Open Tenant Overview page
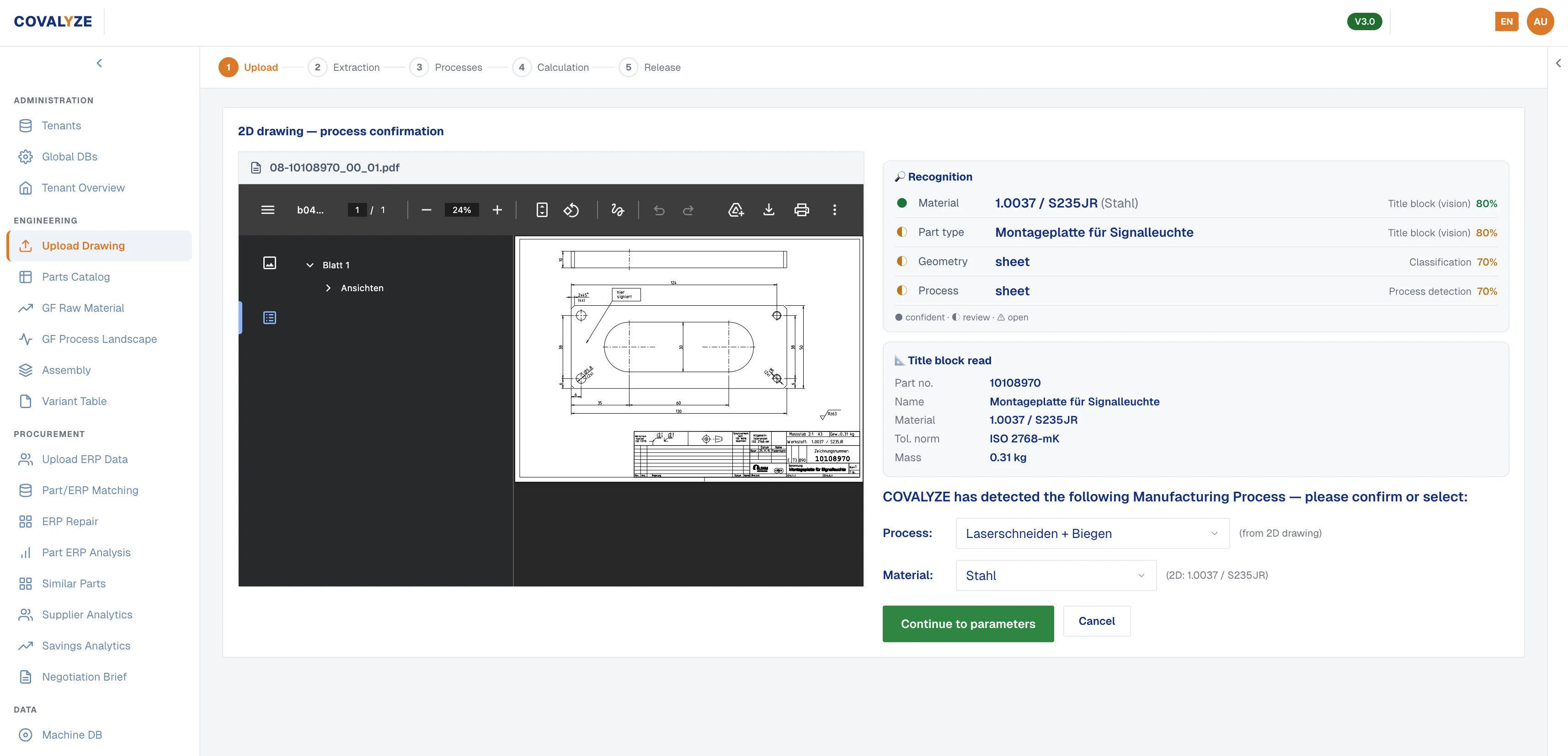1568x756 pixels. [99, 187]
